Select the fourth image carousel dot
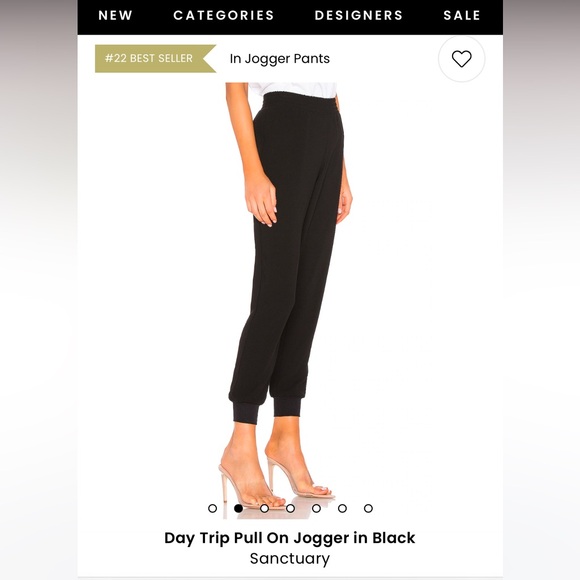 (290, 508)
